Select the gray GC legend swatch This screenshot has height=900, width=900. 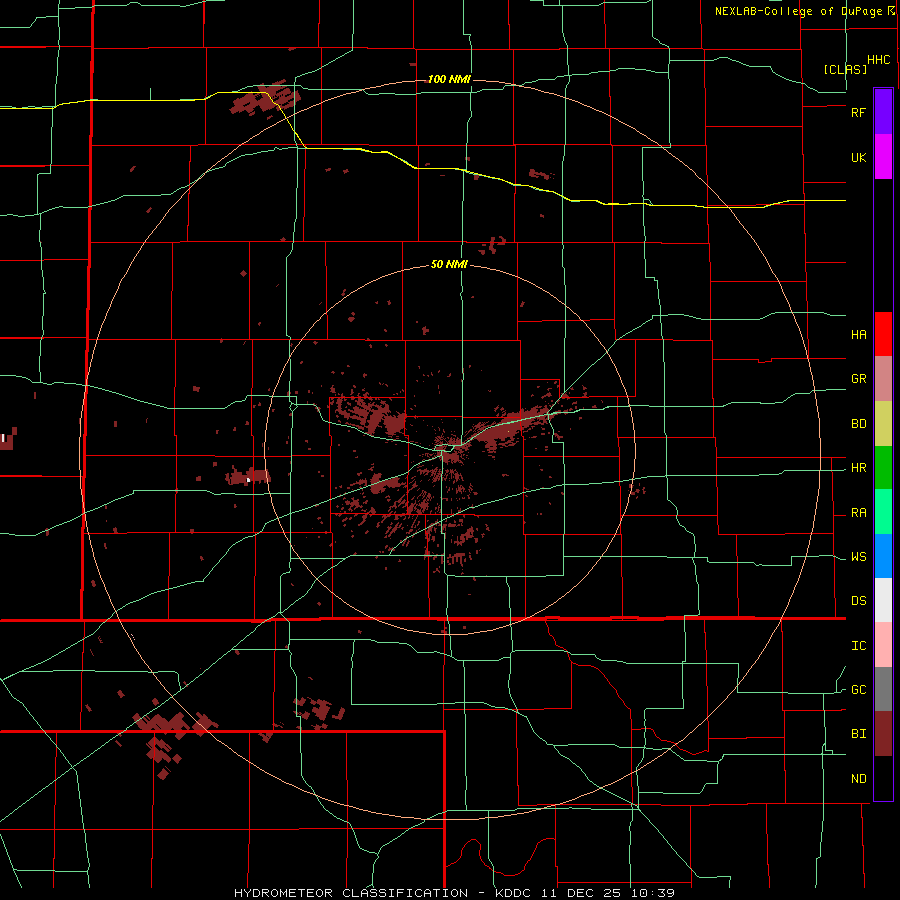coord(883,689)
